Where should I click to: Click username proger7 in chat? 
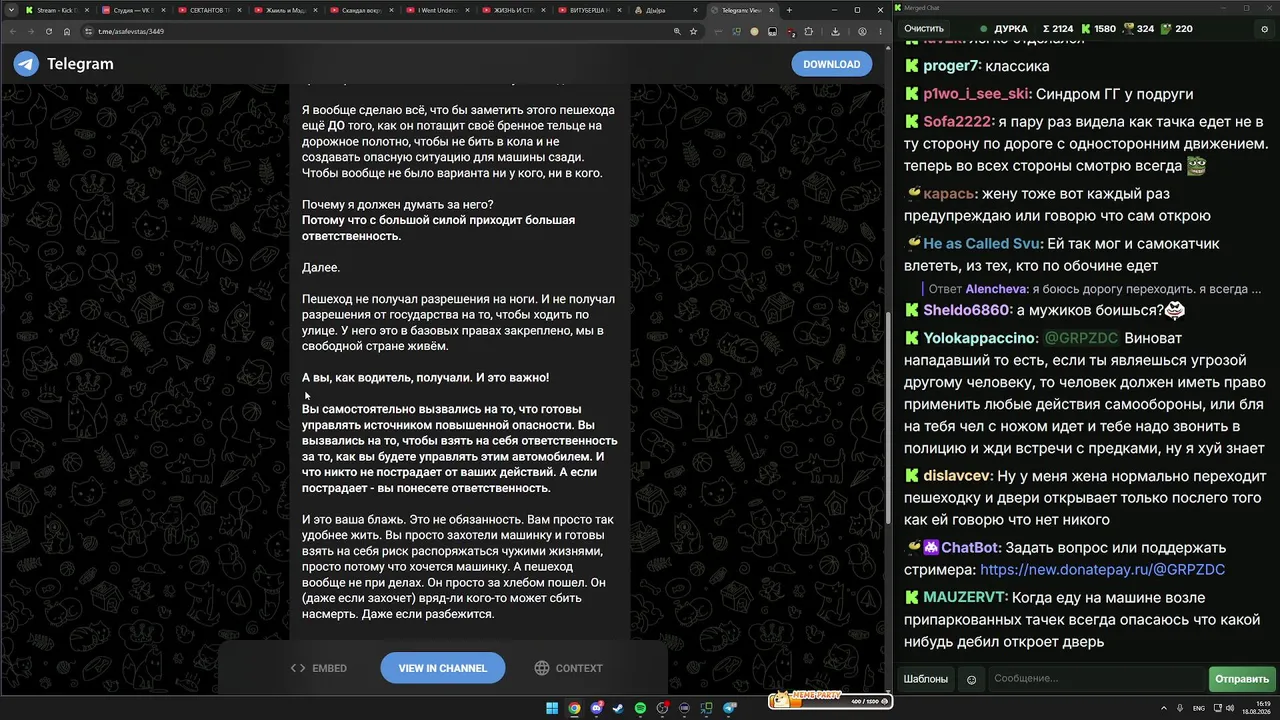coord(951,66)
